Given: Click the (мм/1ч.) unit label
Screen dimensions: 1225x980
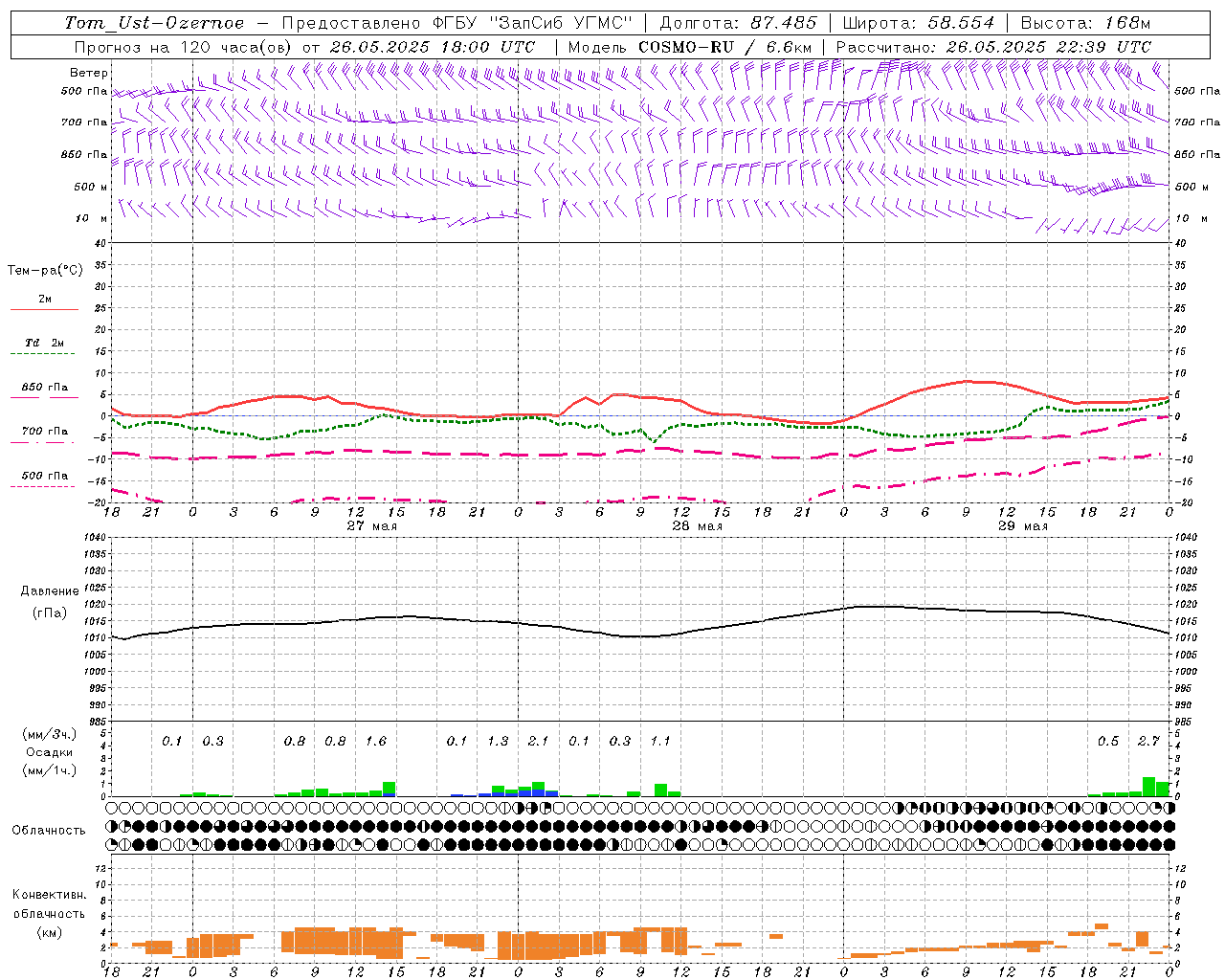Looking at the screenshot, I should [x=49, y=768].
